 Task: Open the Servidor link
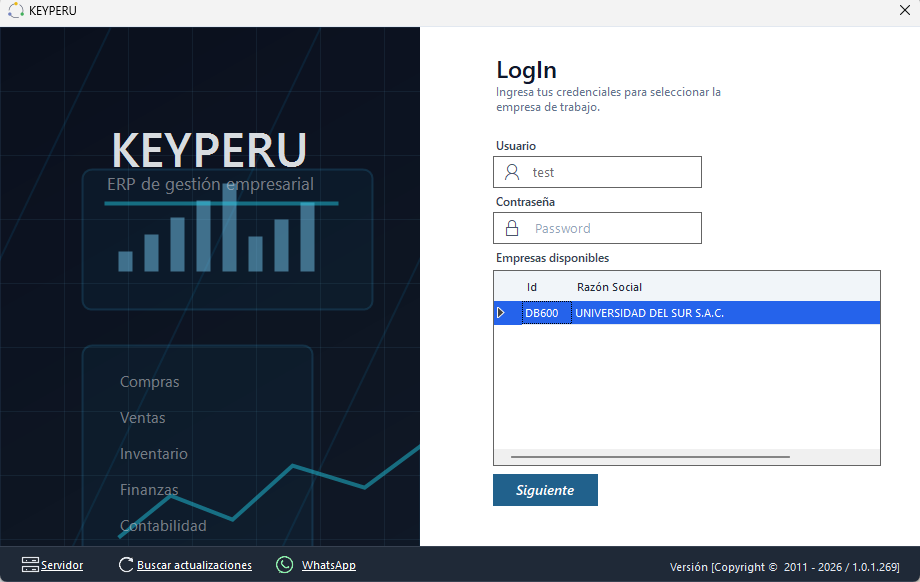click(62, 565)
